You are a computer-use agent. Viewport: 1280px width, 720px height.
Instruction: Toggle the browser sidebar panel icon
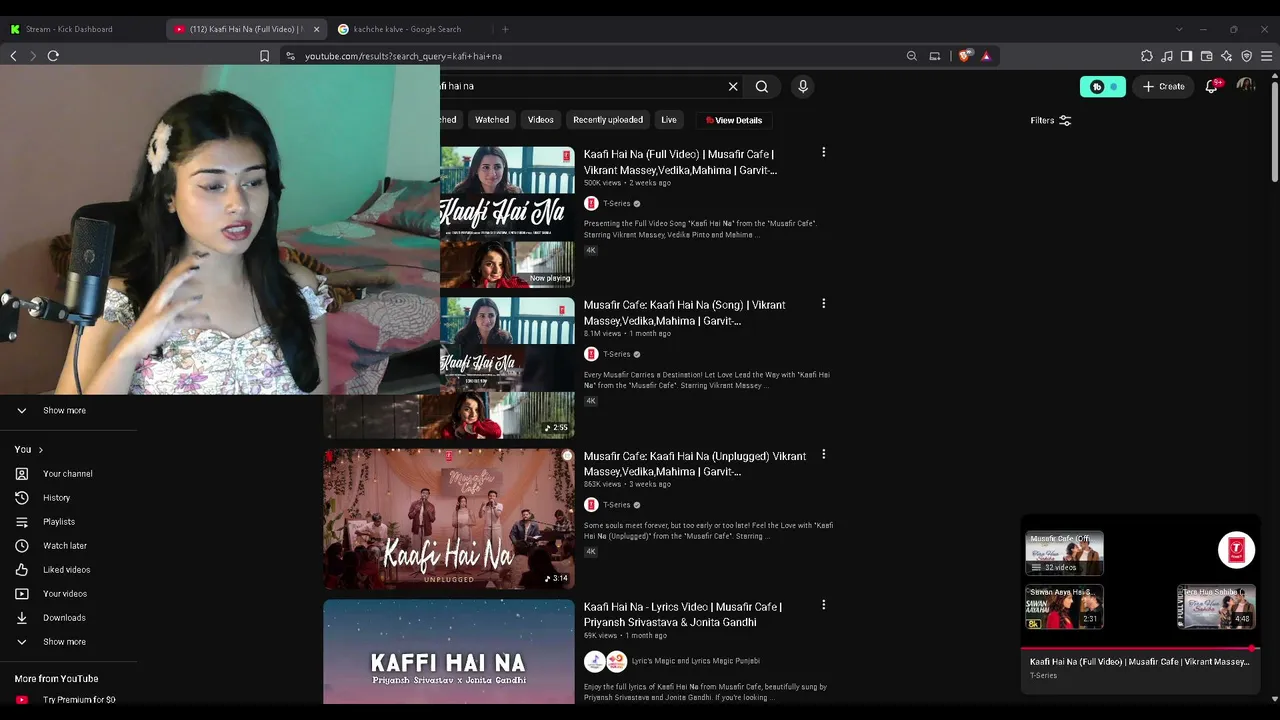point(1186,56)
